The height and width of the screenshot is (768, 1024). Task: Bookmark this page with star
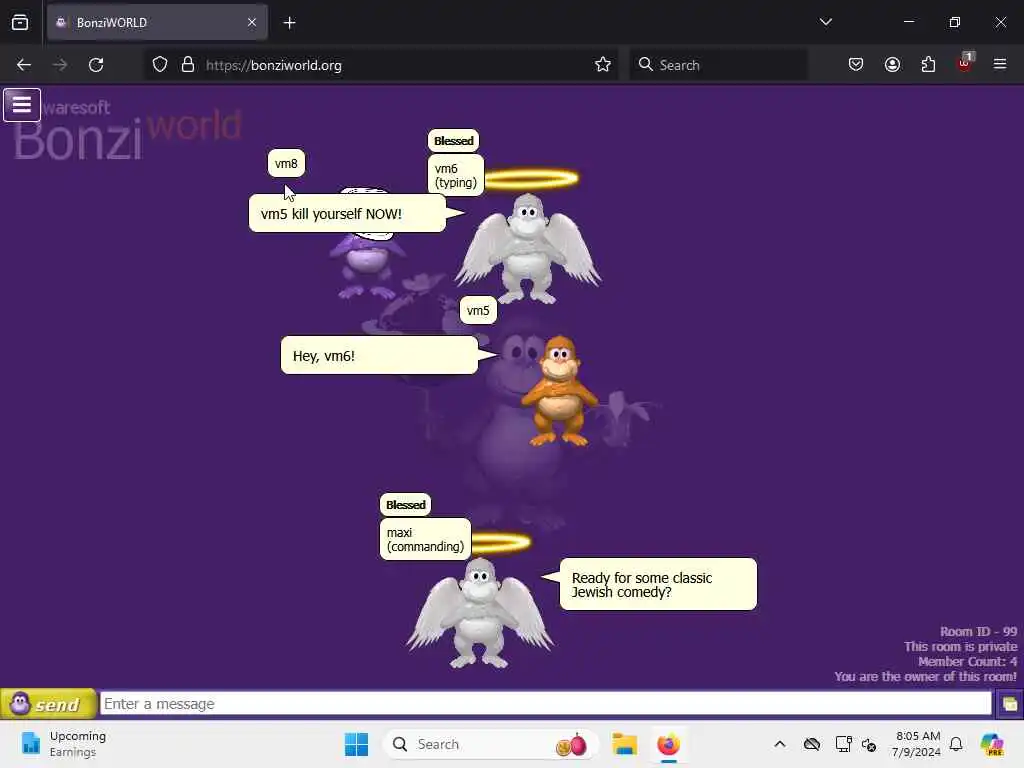(x=603, y=65)
